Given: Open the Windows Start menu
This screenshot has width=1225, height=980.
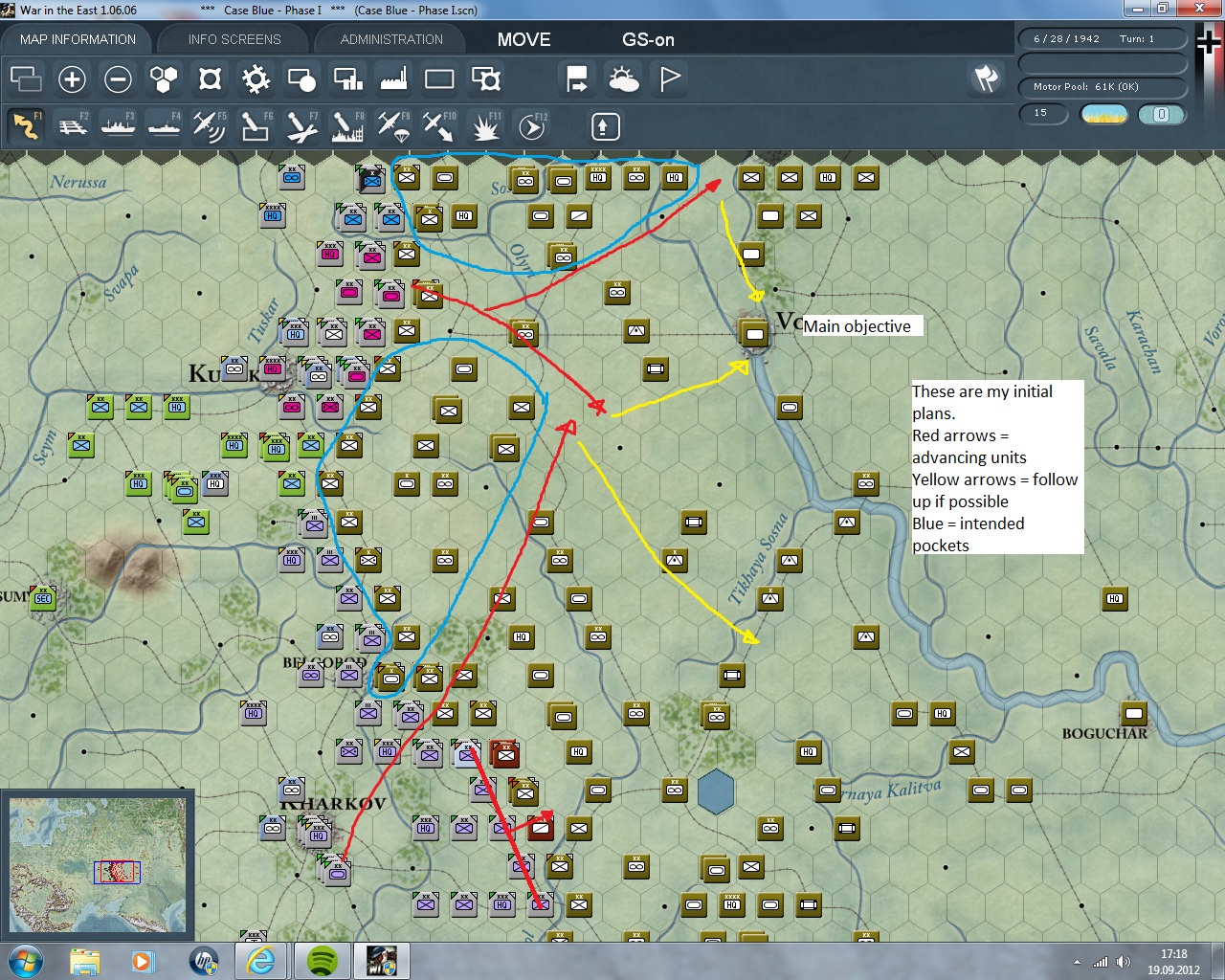Looking at the screenshot, I should (26, 961).
